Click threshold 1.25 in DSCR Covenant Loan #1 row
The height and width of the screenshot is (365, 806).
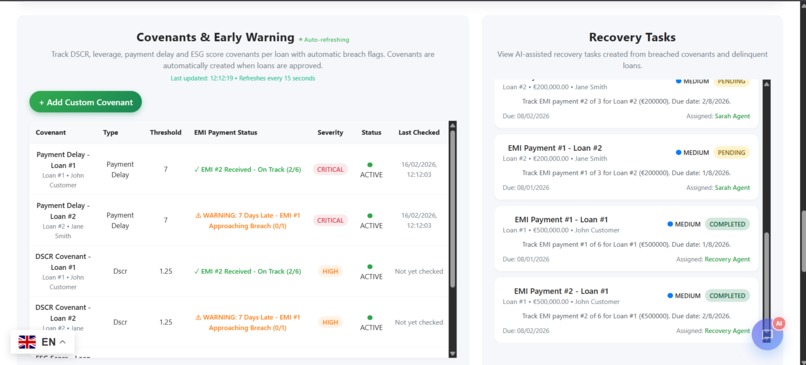[x=166, y=271]
